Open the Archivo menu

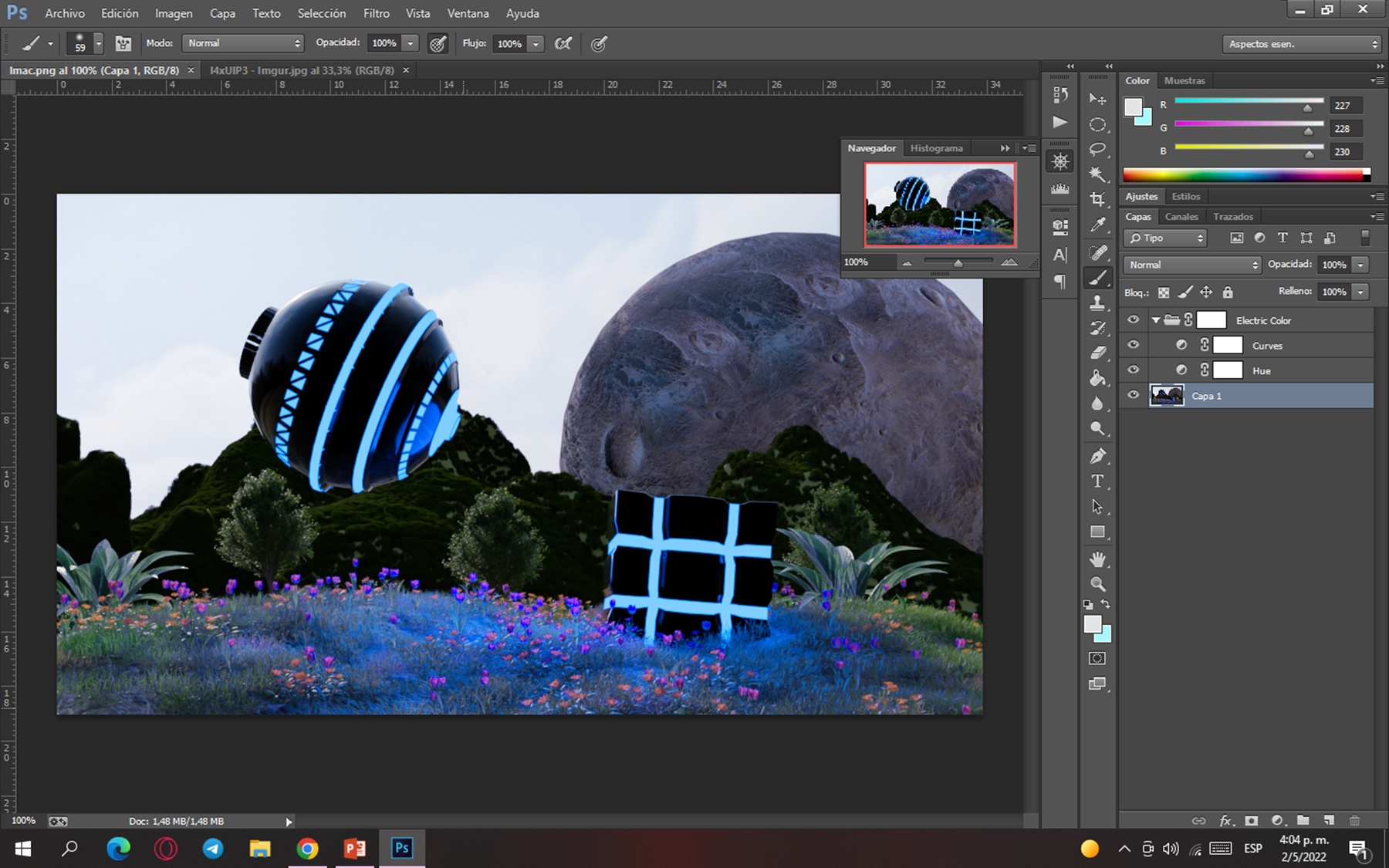[65, 13]
